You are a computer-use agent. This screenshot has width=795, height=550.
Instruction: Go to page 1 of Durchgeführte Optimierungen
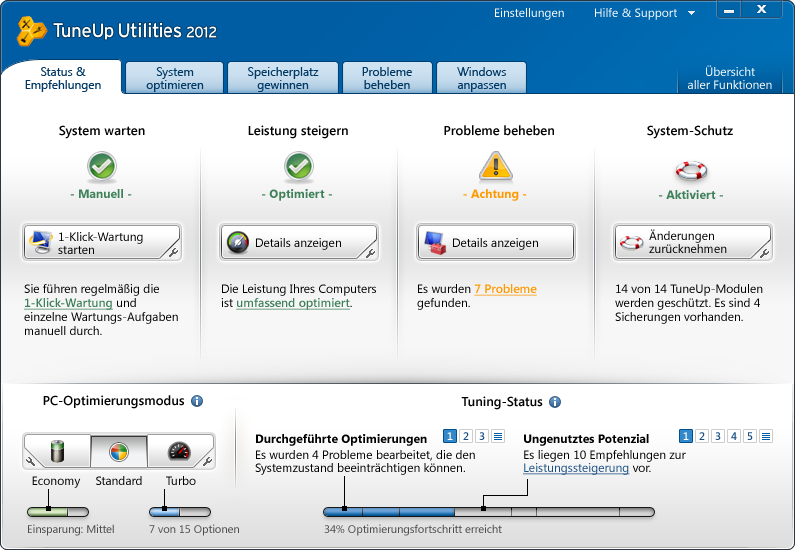(x=450, y=436)
